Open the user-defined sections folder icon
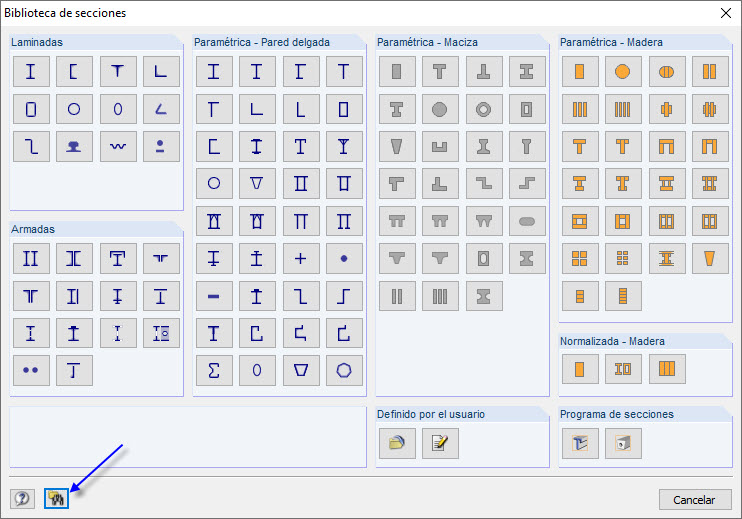742x519 pixels. click(x=397, y=443)
